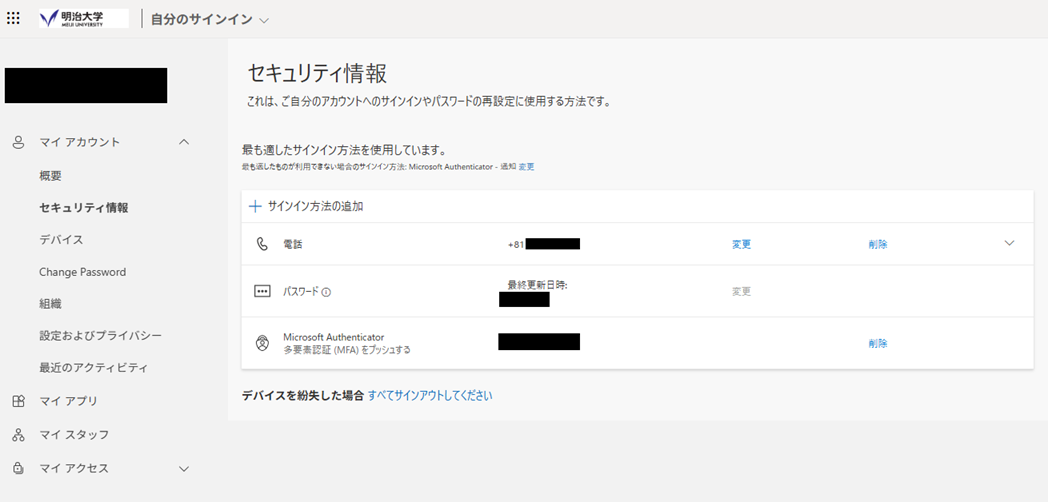Open the 自分のサインイン header dropdown

point(264,20)
